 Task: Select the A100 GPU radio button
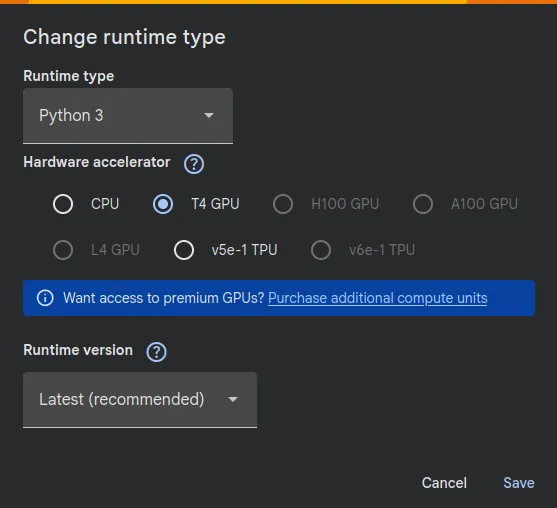[x=423, y=204]
